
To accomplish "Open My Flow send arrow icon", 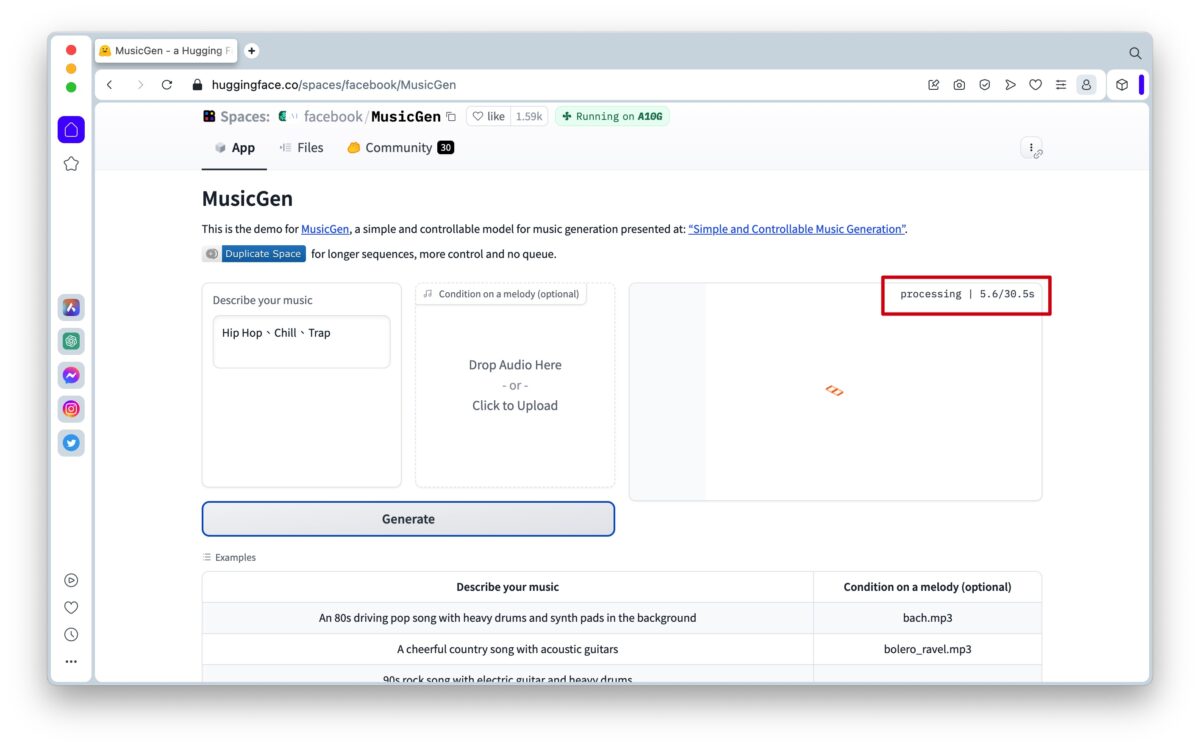I will tap(1010, 85).
